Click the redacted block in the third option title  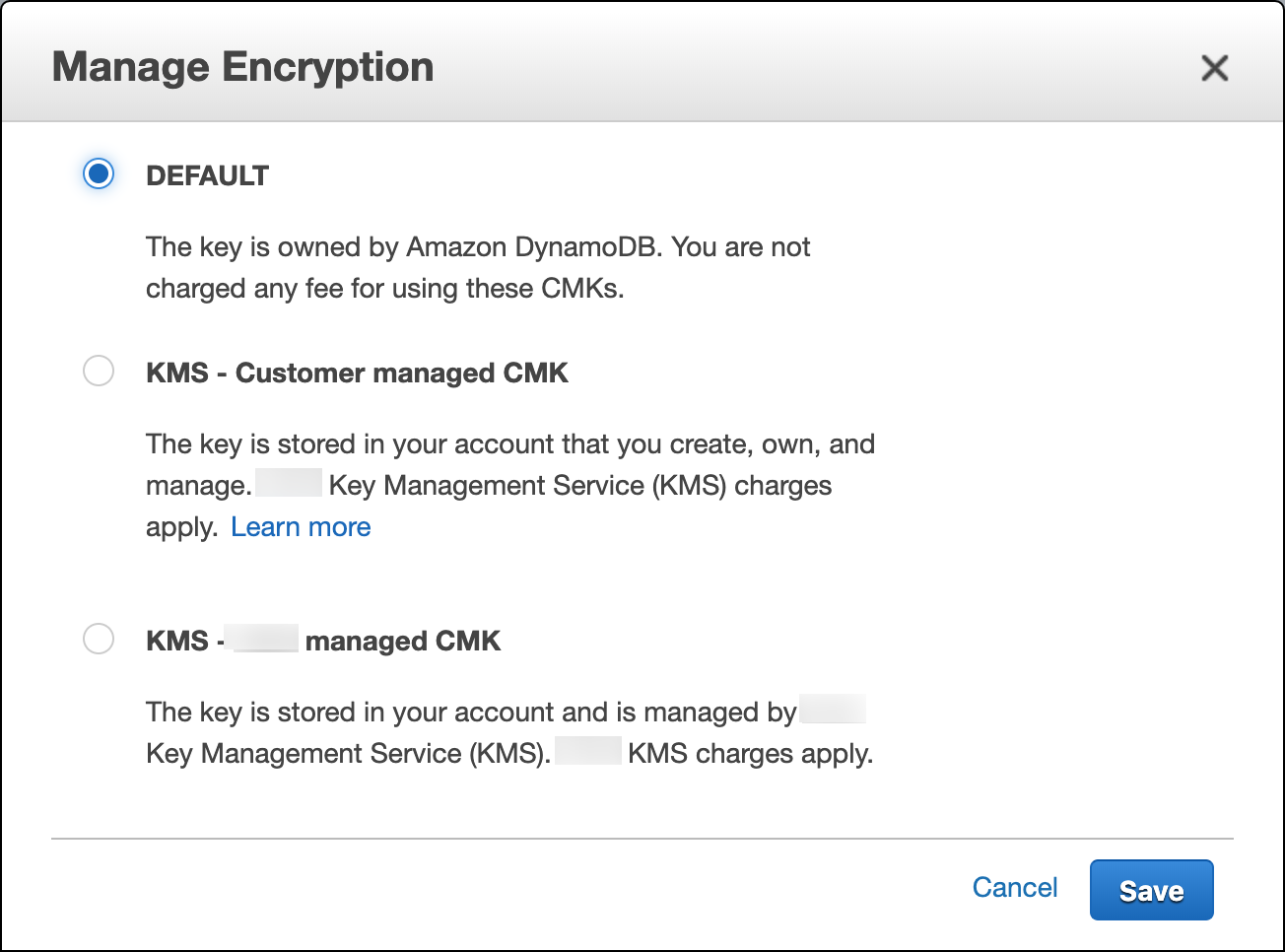click(261, 639)
